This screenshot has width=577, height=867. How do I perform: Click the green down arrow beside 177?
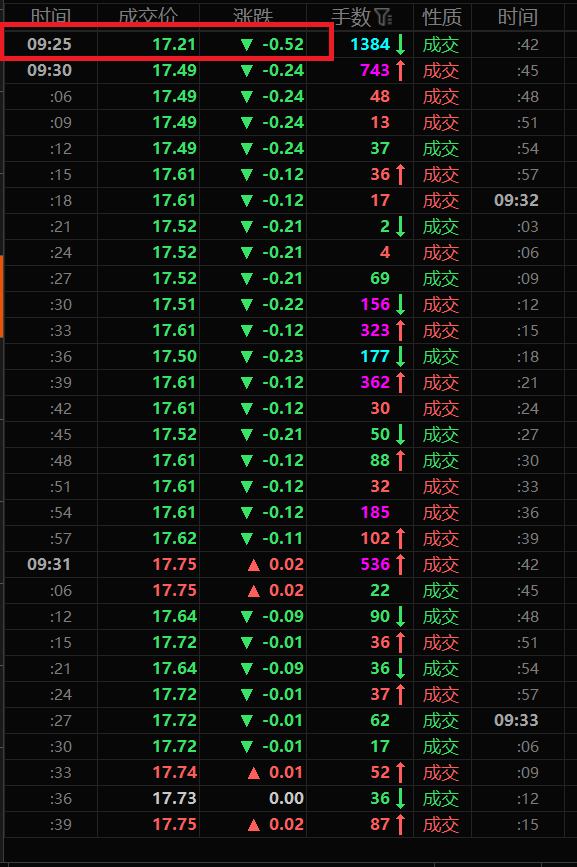pos(401,357)
